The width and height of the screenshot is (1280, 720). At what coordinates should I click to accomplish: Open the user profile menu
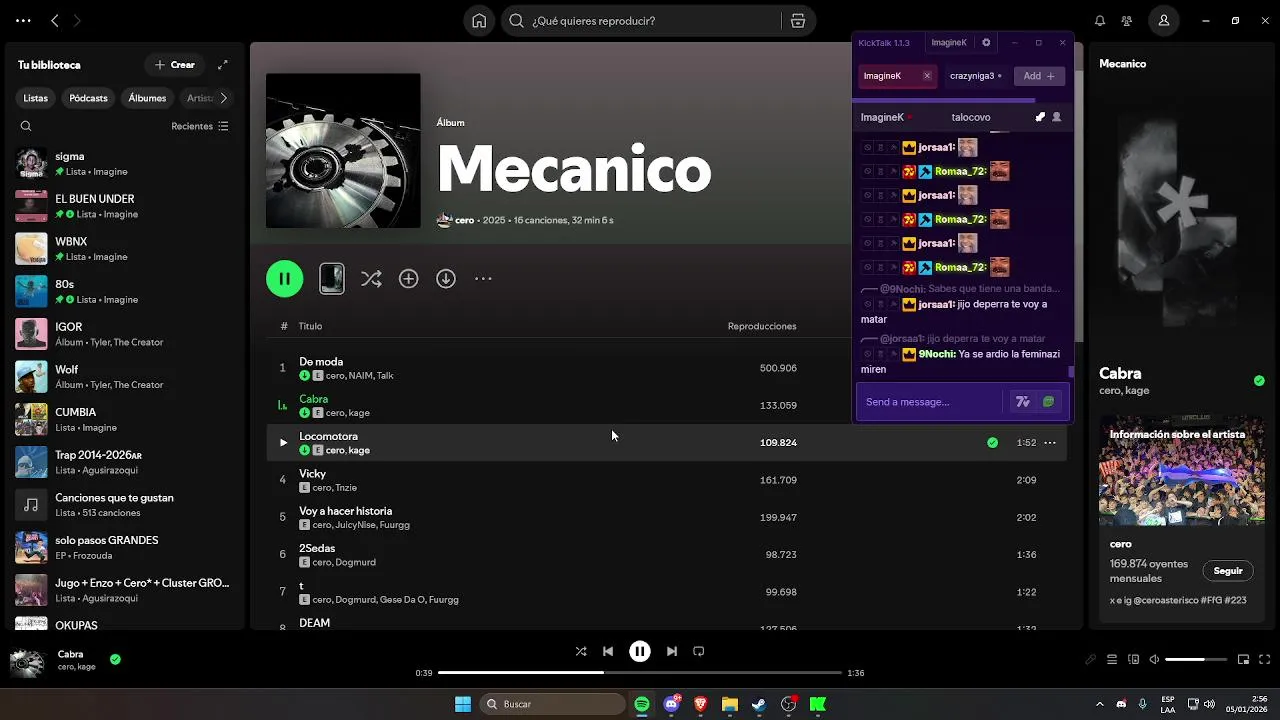[x=1164, y=21]
